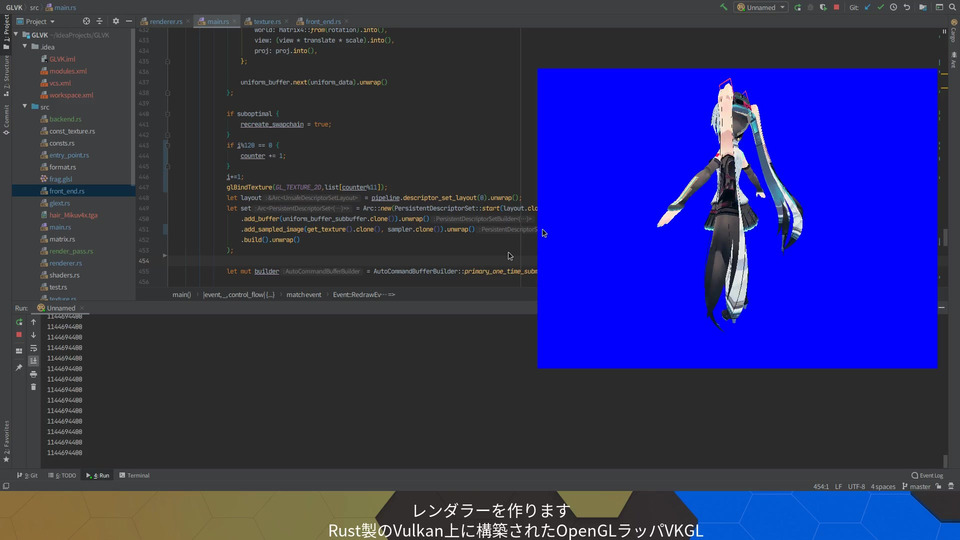This screenshot has width=960, height=540.
Task: Click Collapse All icon in Project panel
Action: [x=100, y=21]
